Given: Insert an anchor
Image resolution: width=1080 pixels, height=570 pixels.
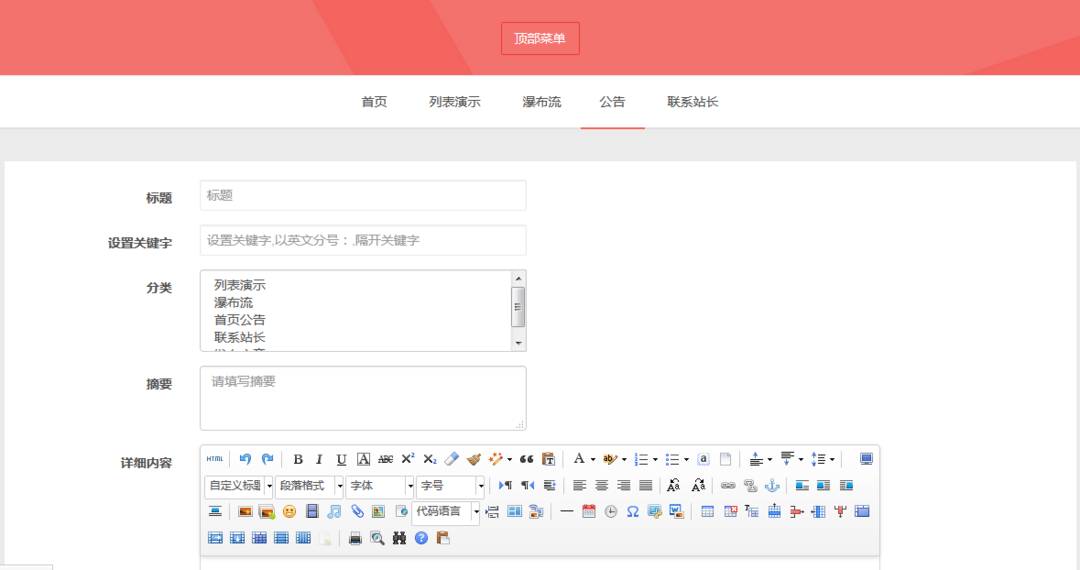Looking at the screenshot, I should [772, 486].
